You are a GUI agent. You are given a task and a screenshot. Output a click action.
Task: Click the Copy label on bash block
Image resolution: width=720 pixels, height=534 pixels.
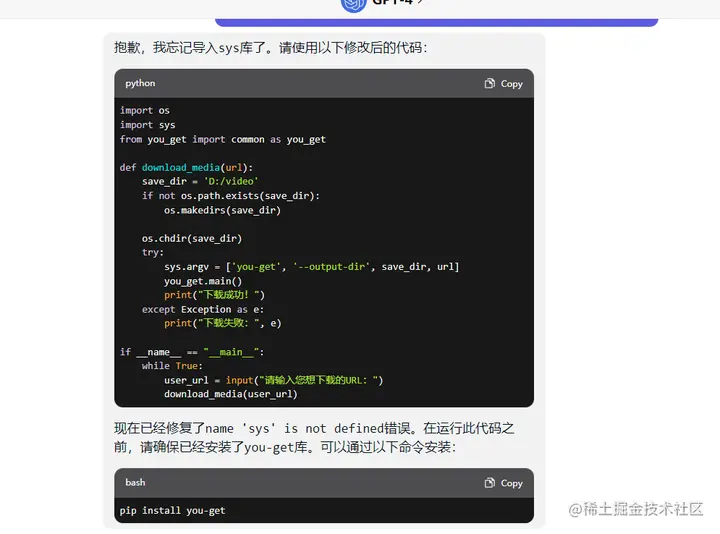tap(512, 483)
